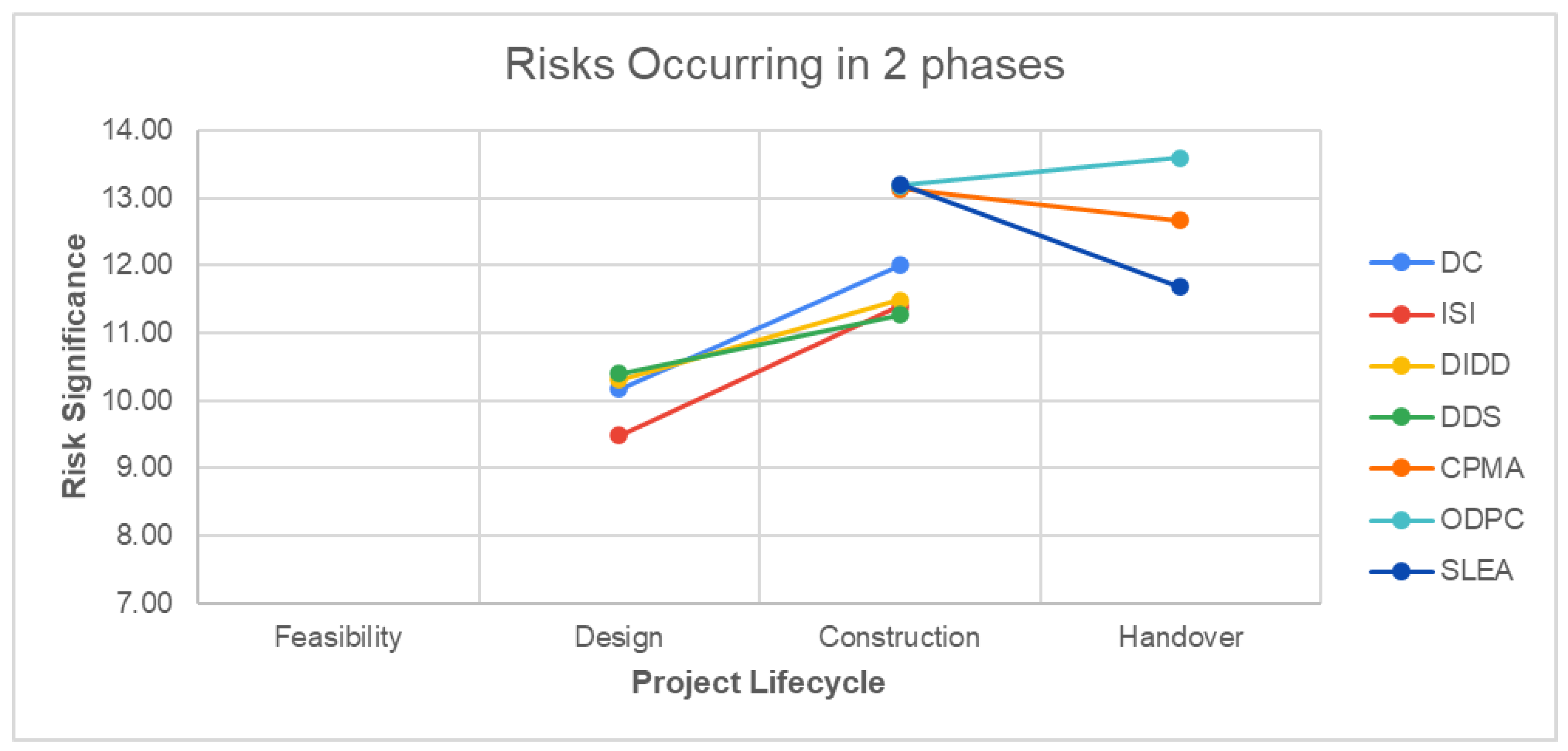Click the Construction axis label
The image size is (1568, 751).
(x=899, y=637)
